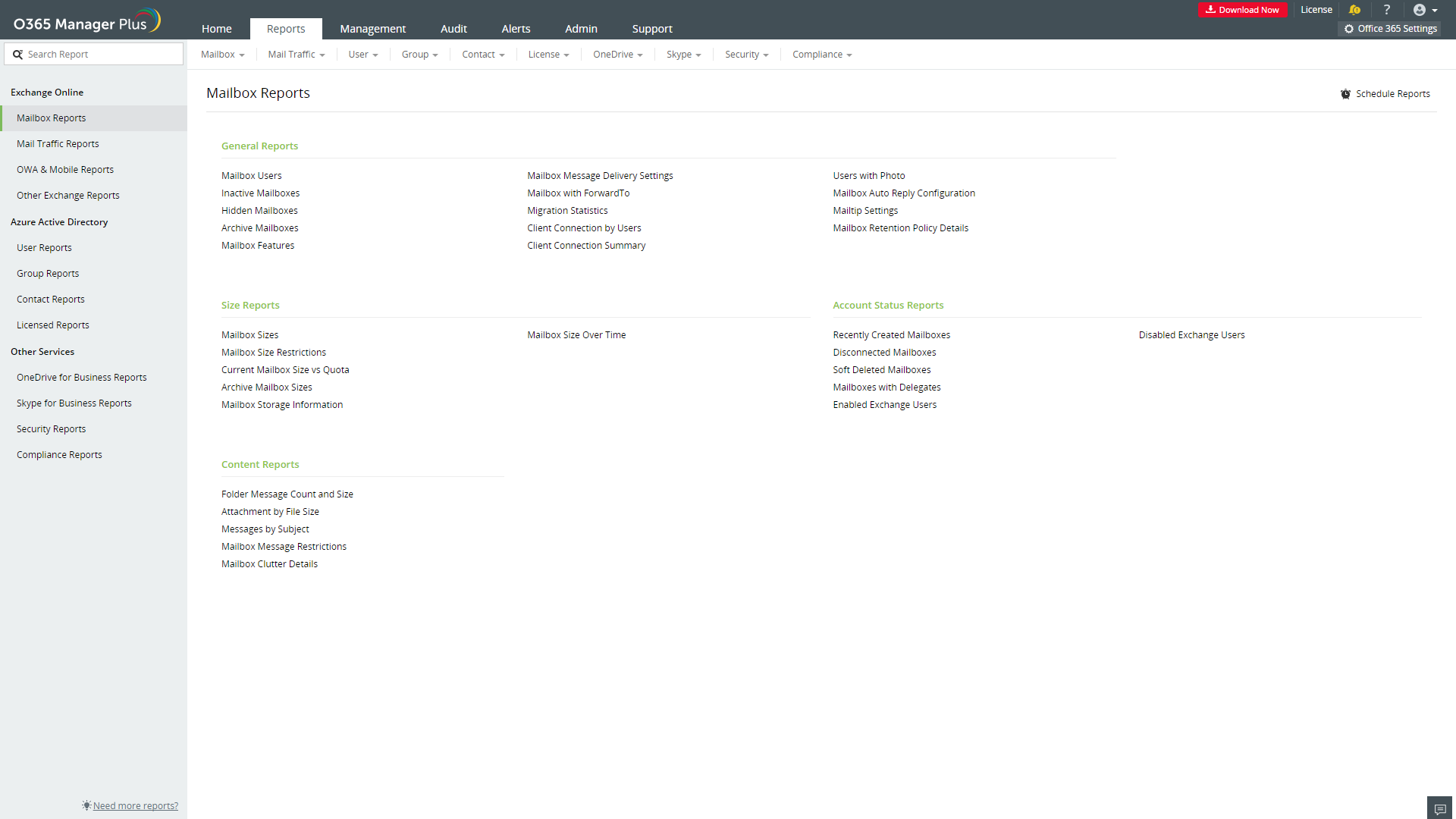Open help via the question mark icon
Screen dimensions: 1456x819
point(1386,10)
